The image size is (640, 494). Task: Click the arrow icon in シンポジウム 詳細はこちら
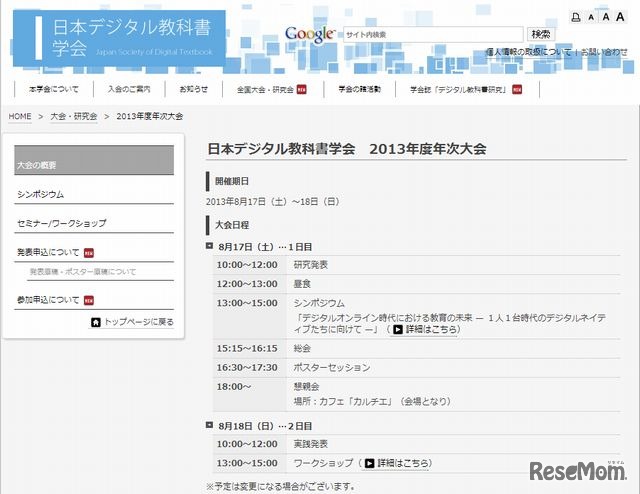398,329
